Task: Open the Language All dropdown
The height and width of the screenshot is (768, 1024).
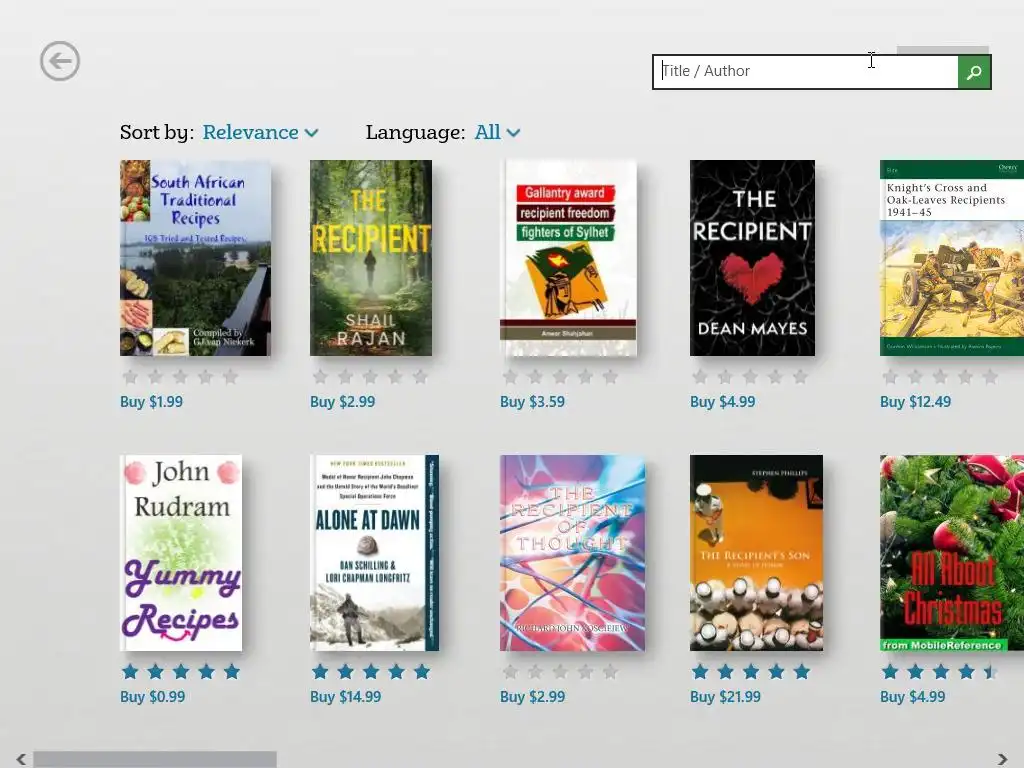Action: pyautogui.click(x=497, y=133)
